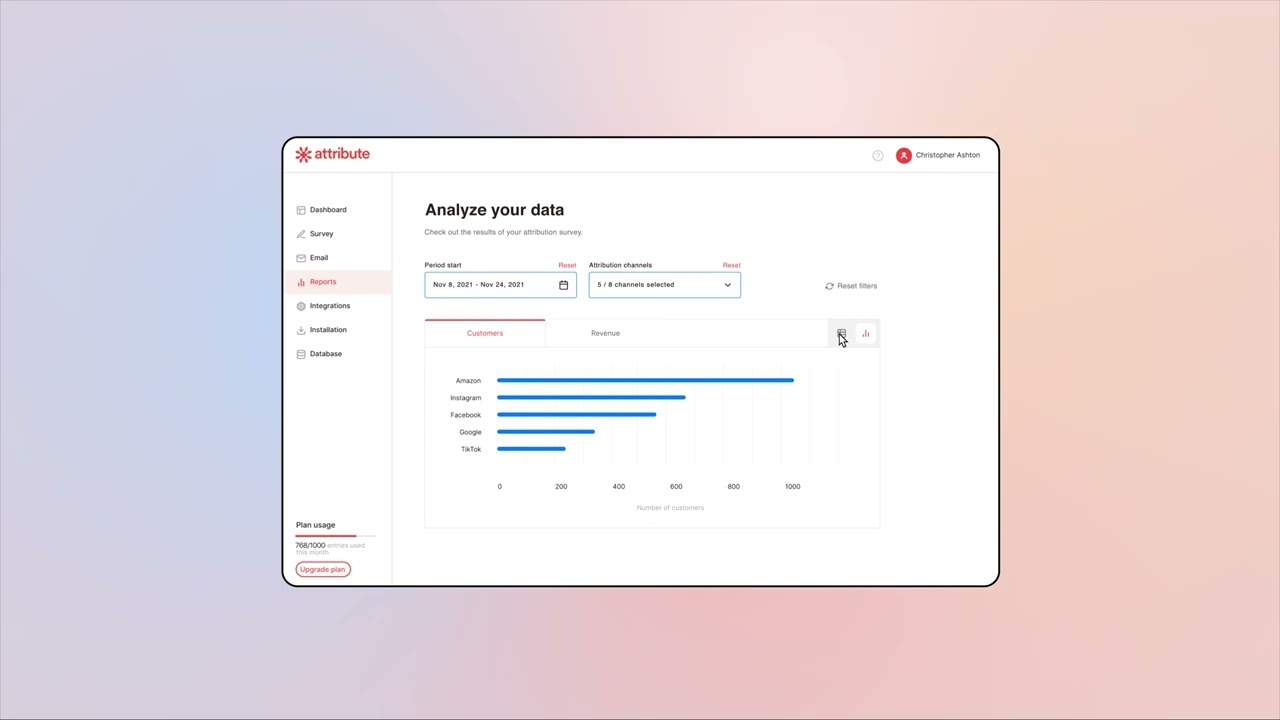The width and height of the screenshot is (1280, 720).
Task: Click the calendar icon in Period start field
Action: click(563, 284)
